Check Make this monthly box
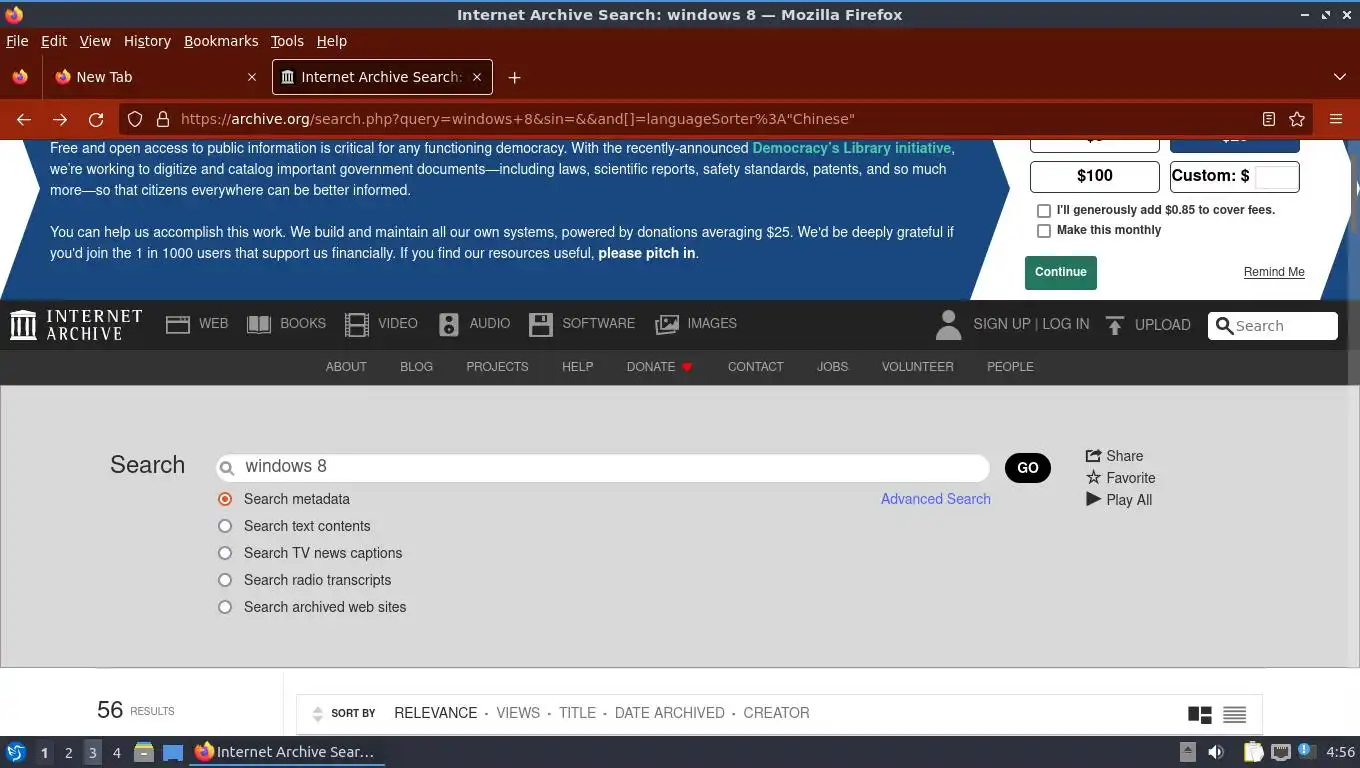This screenshot has width=1360, height=768. [1044, 231]
